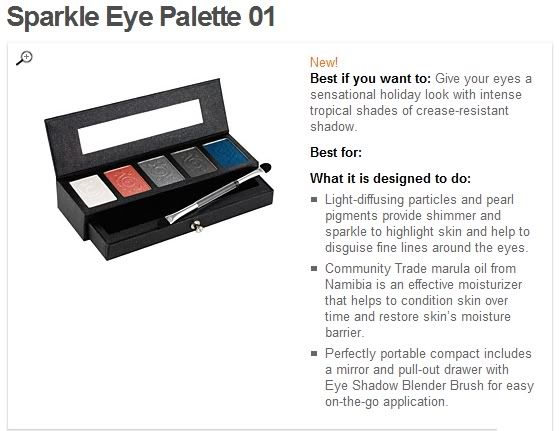Click the magnifier zoom icon

tap(24, 58)
